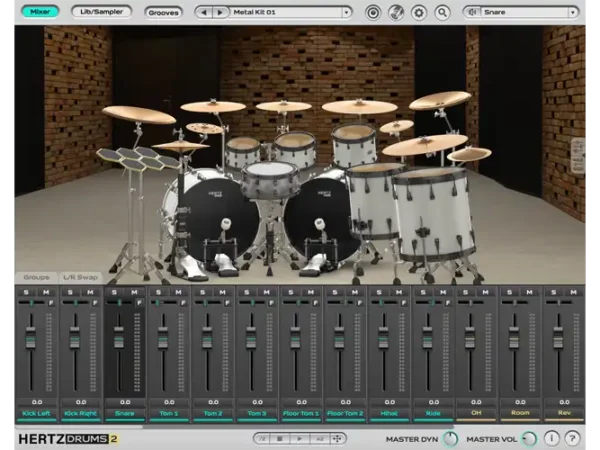Open the Metal Kit 01 preset dropdown
Image resolution: width=600 pixels, height=450 pixels.
point(346,12)
